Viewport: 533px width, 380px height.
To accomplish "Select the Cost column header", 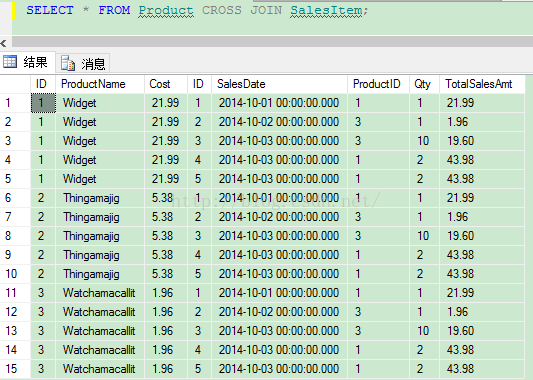I will point(166,84).
